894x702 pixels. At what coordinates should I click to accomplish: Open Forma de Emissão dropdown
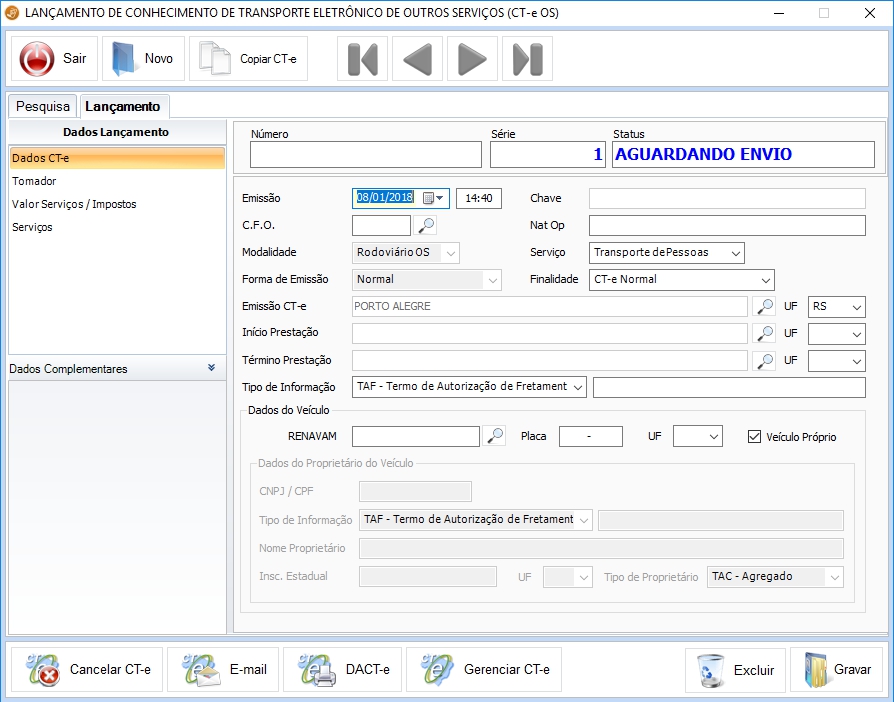[x=427, y=279]
